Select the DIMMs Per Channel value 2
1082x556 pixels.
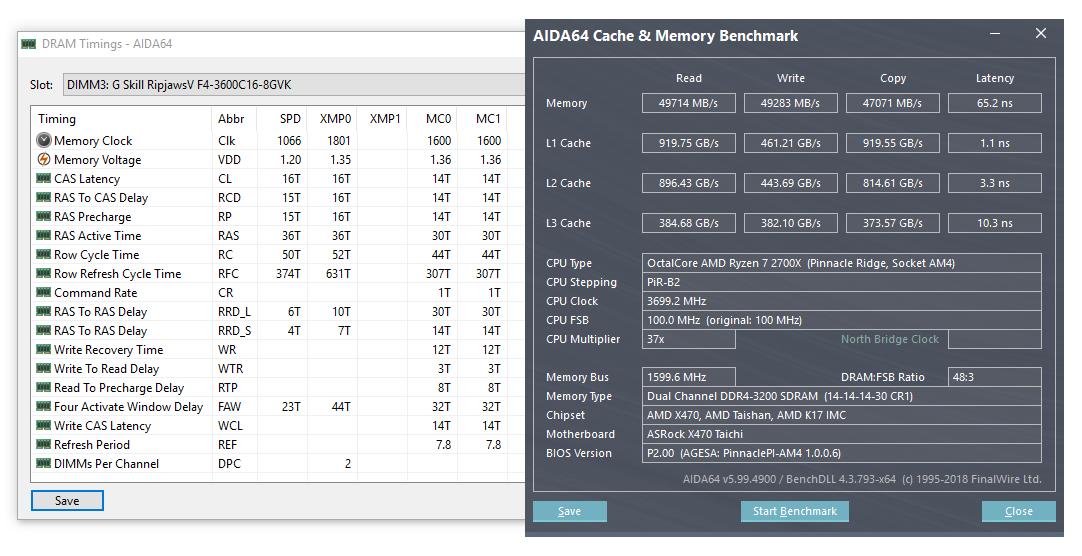[348, 464]
